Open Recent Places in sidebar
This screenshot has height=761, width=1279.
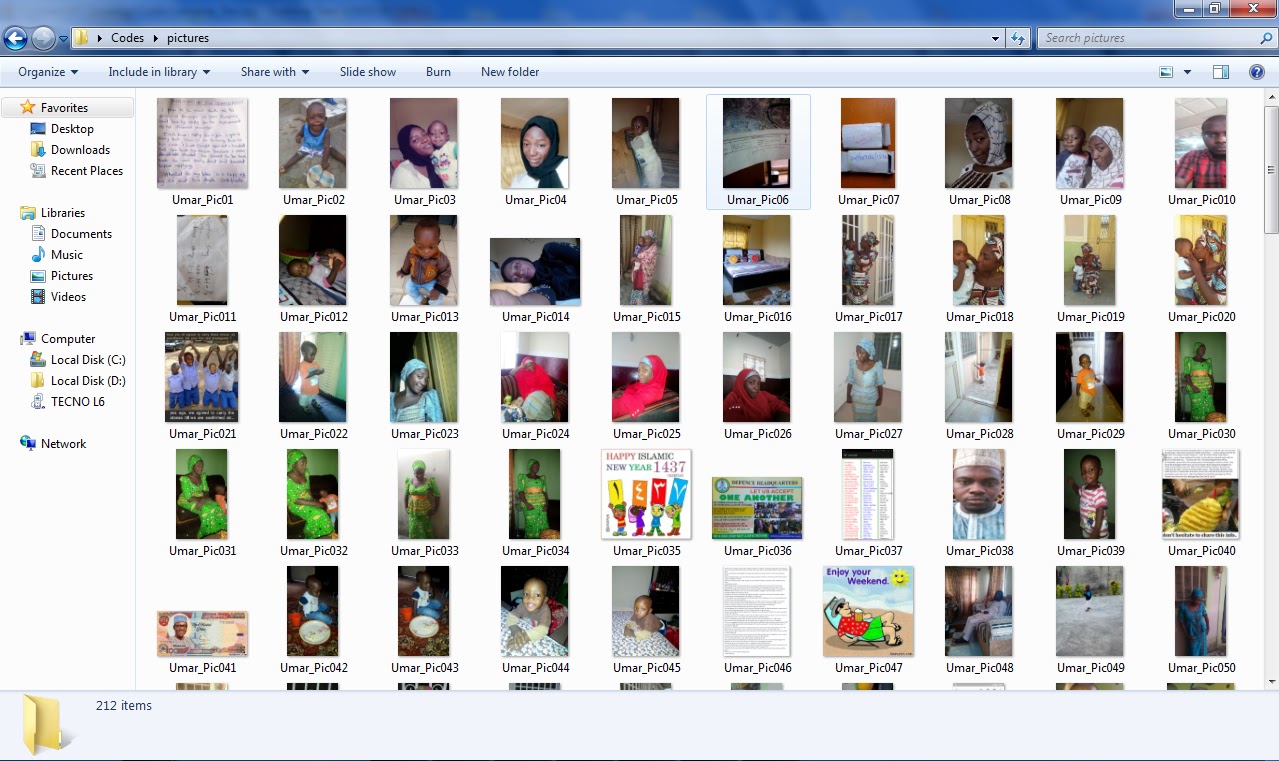[x=76, y=171]
